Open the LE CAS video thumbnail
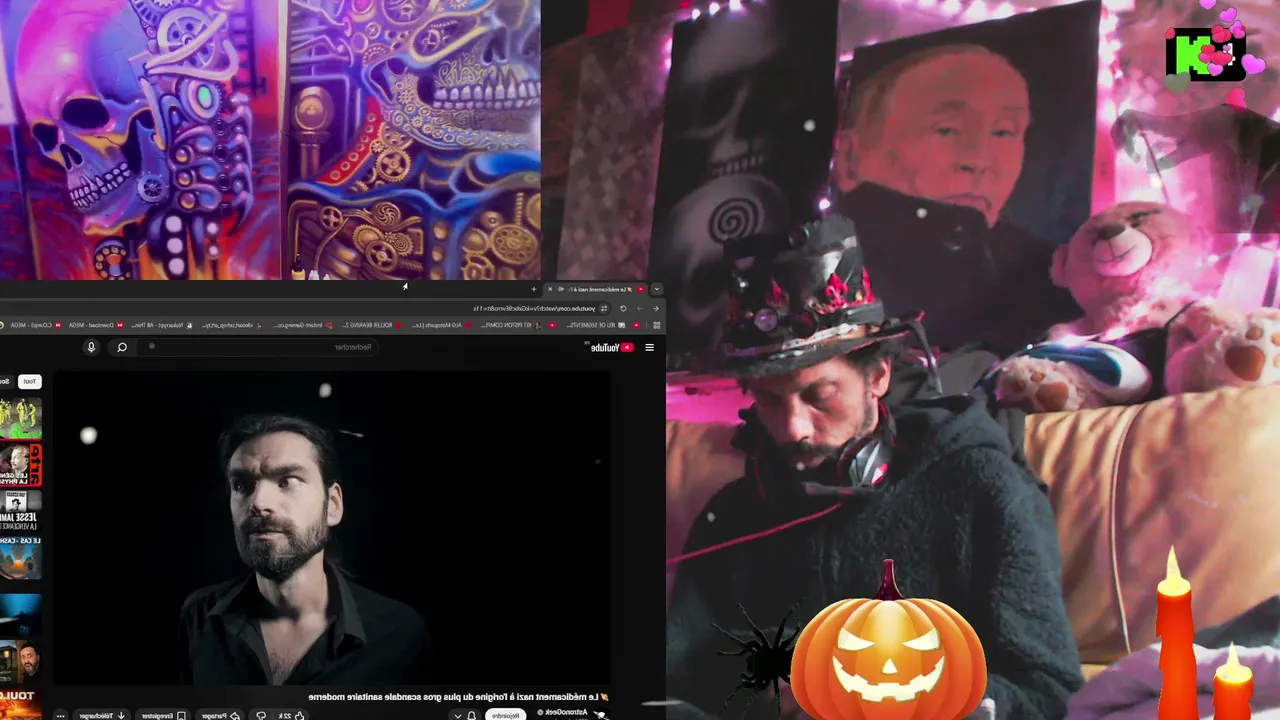The width and height of the screenshot is (1280, 720). (x=20, y=558)
